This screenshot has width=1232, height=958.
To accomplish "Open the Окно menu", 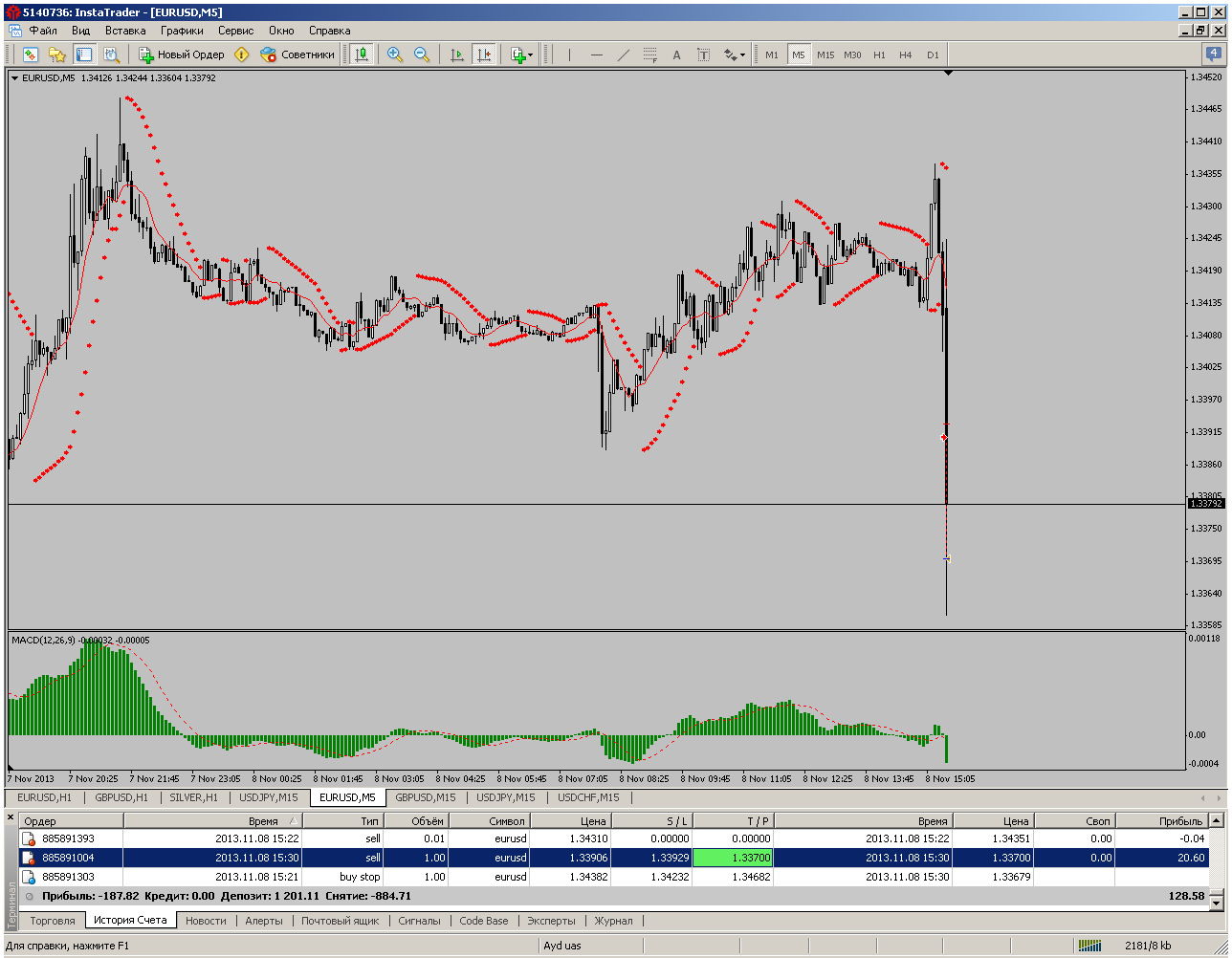I will pos(281,31).
